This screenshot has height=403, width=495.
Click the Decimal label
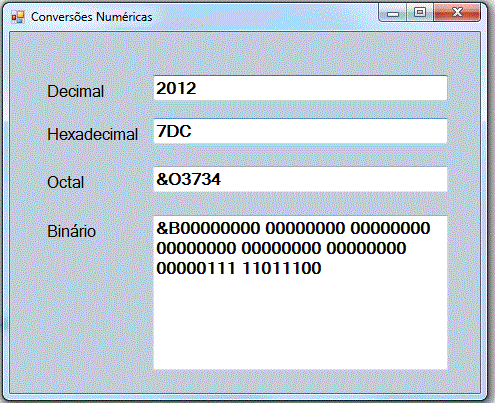click(x=76, y=91)
